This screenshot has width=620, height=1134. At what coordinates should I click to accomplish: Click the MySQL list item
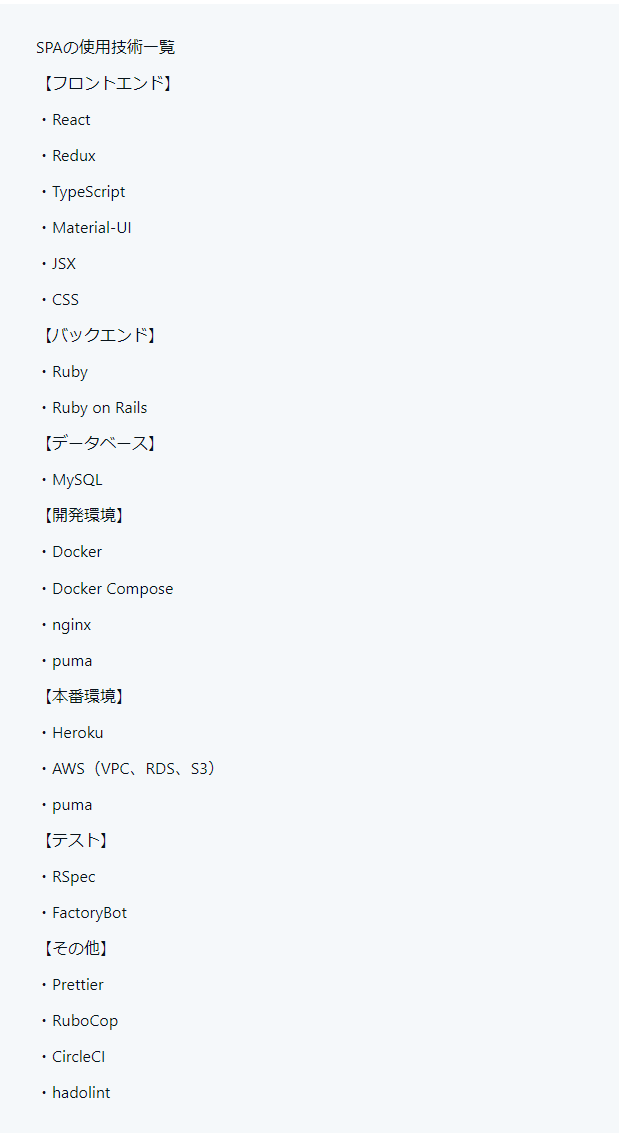click(77, 480)
